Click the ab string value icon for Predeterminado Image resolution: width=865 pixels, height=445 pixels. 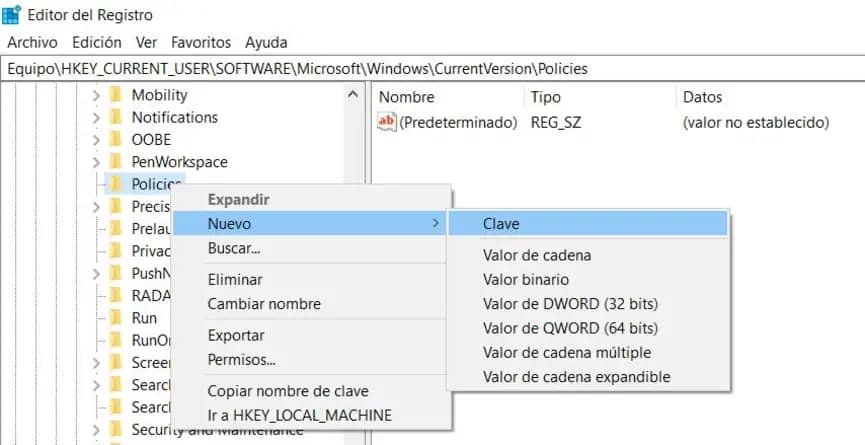[x=387, y=122]
